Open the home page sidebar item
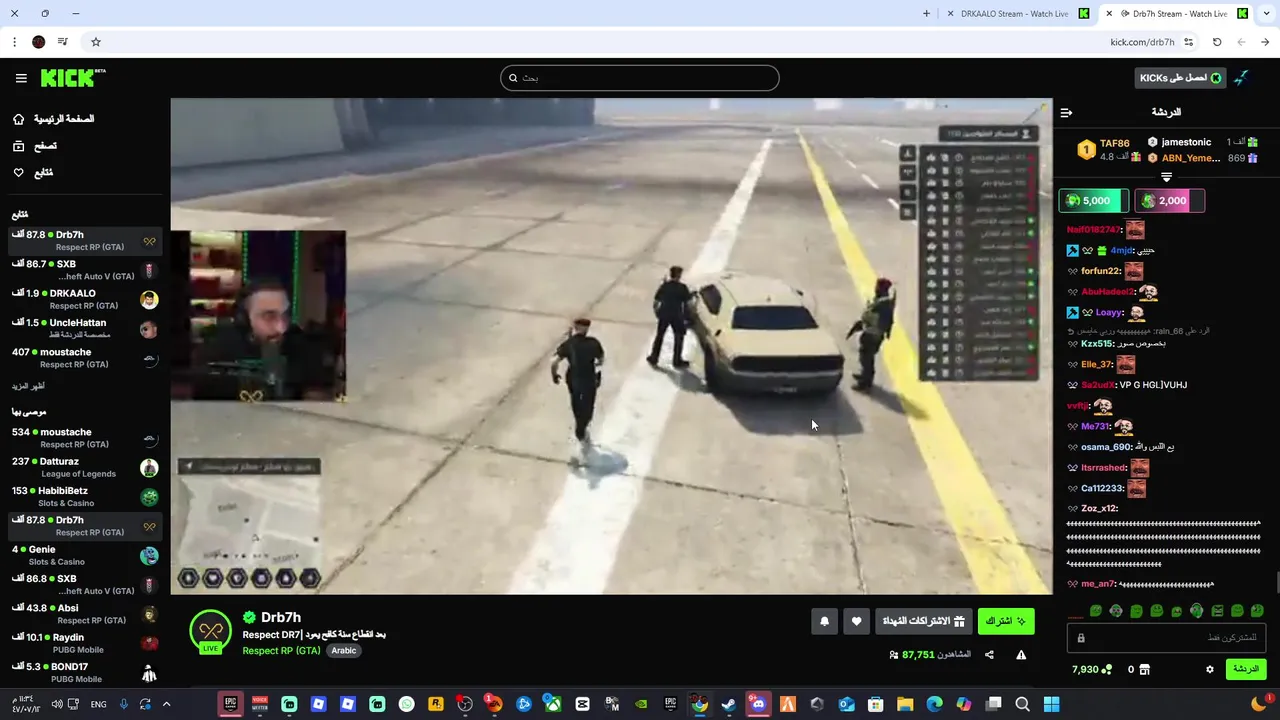Screen dimensions: 1280x720 (x=54, y=119)
